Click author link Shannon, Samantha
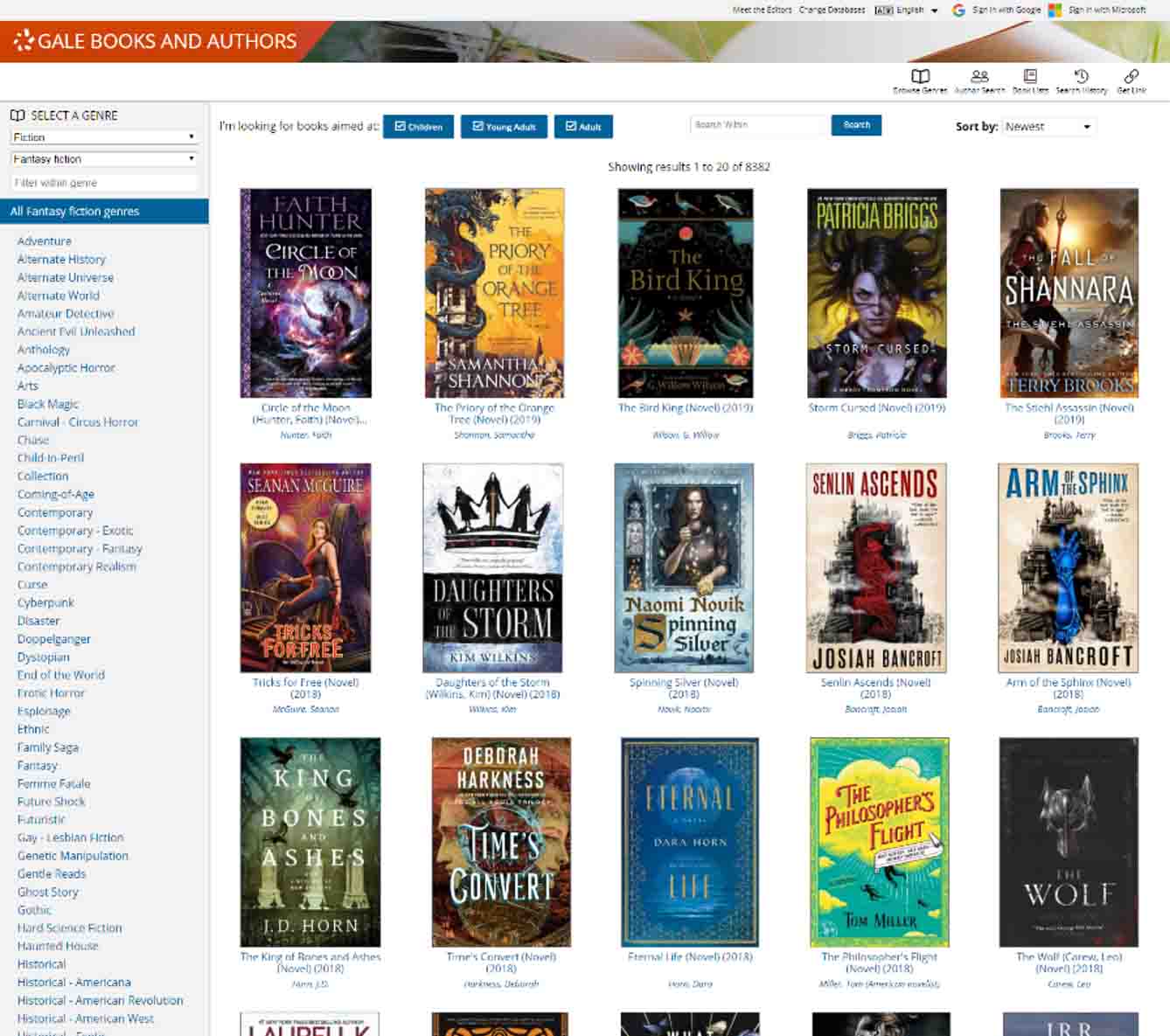This screenshot has width=1170, height=1036. (494, 435)
